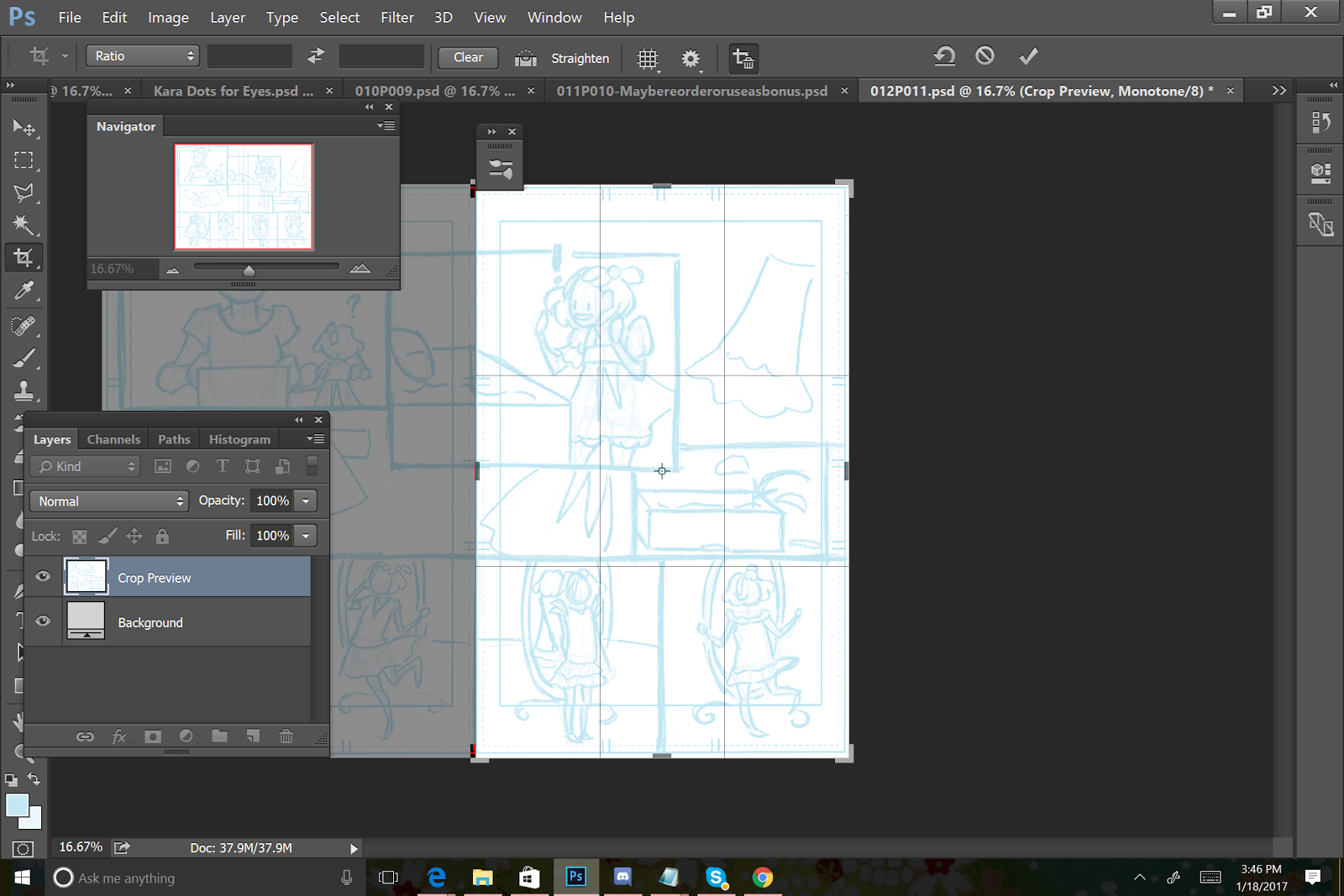
Task: Cancel the current crop operation
Action: coord(985,56)
